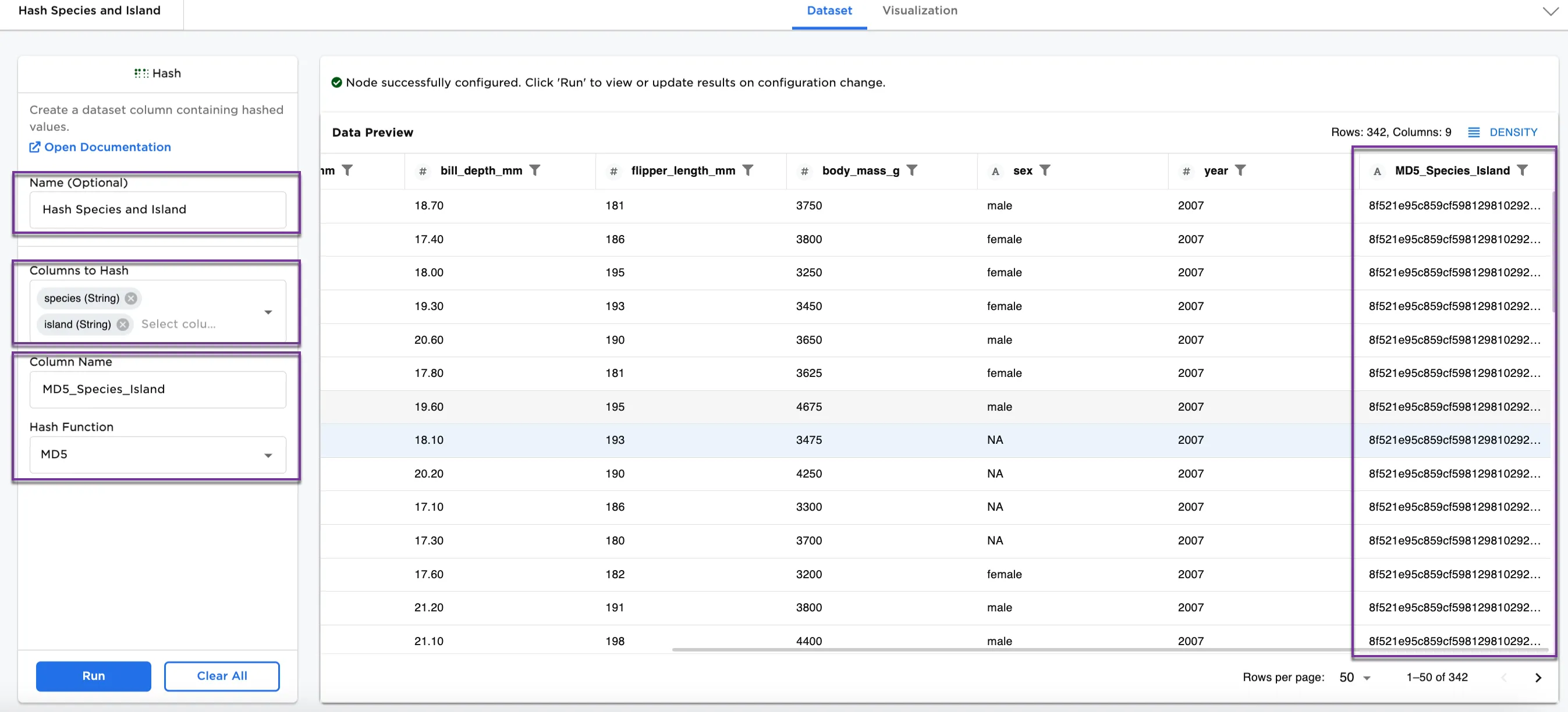This screenshot has width=1568, height=712.
Task: Collapse the view with the top-right chevron
Action: click(x=1552, y=10)
